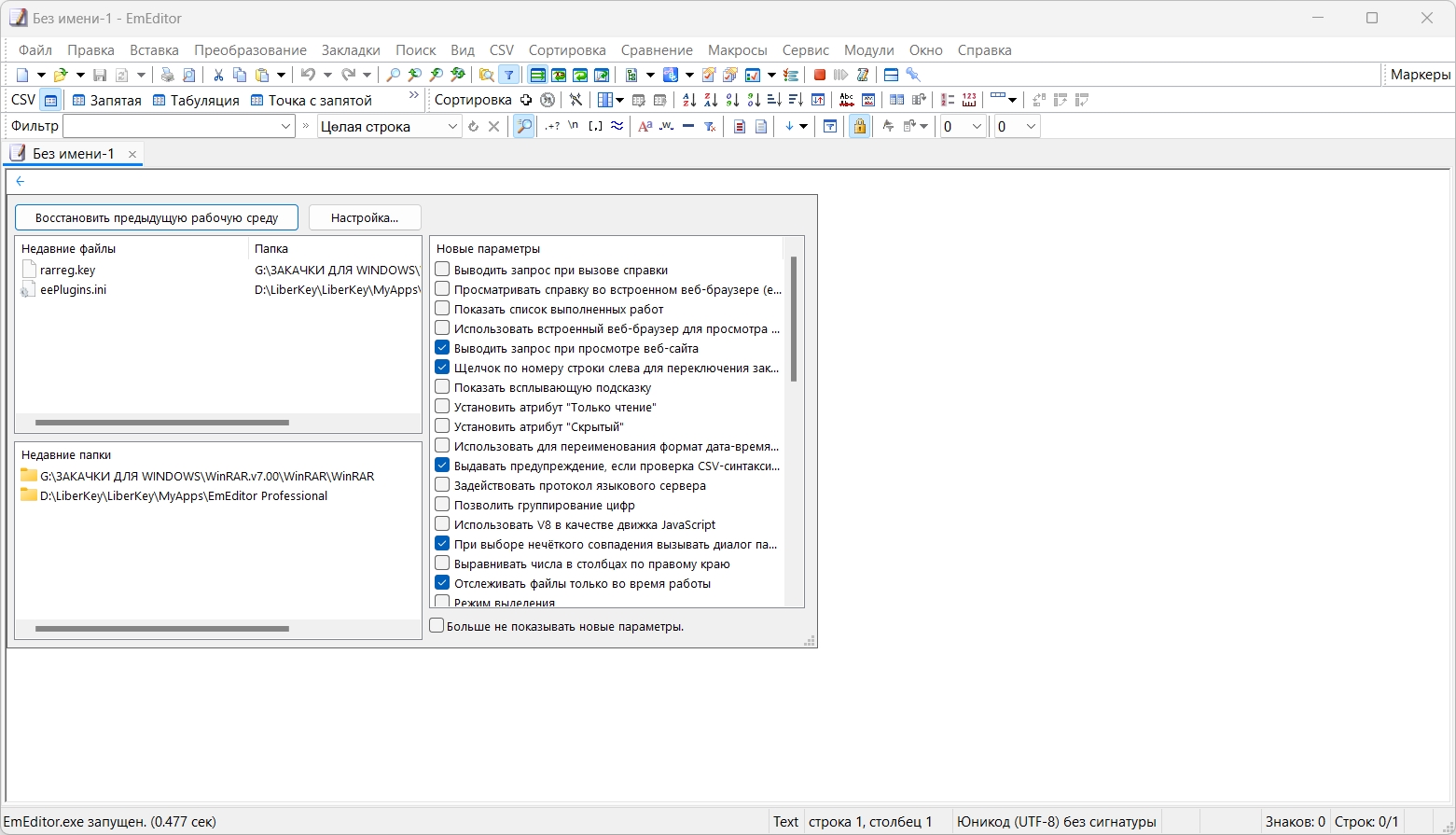Click the yellow padlock icon in filter bar
The image size is (1456, 835).
tap(859, 126)
